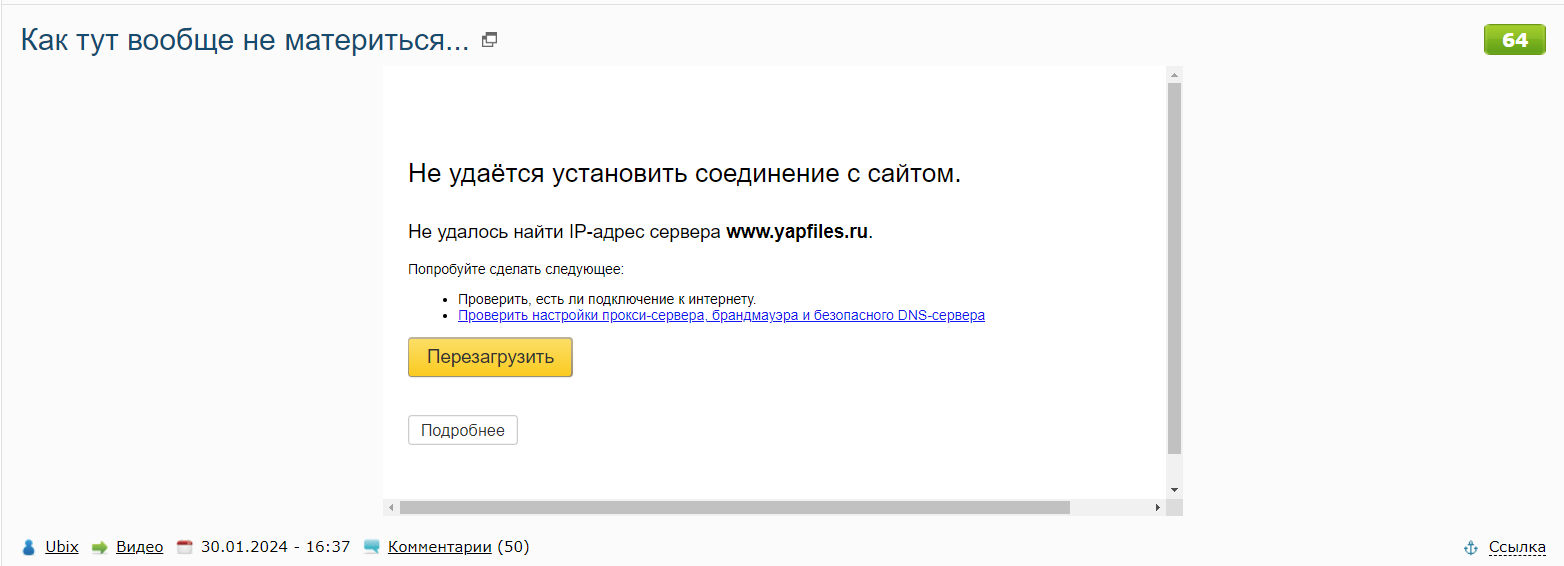The width and height of the screenshot is (1564, 566).
Task: Click the vertical scrollbar down arrow
Action: [1175, 489]
